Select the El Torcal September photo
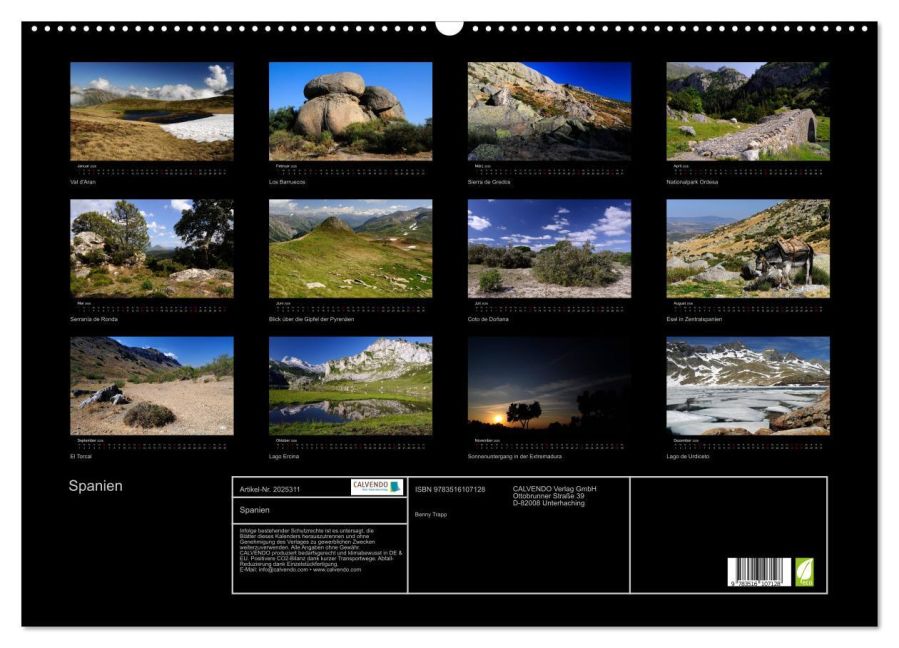899x648 pixels. point(152,386)
